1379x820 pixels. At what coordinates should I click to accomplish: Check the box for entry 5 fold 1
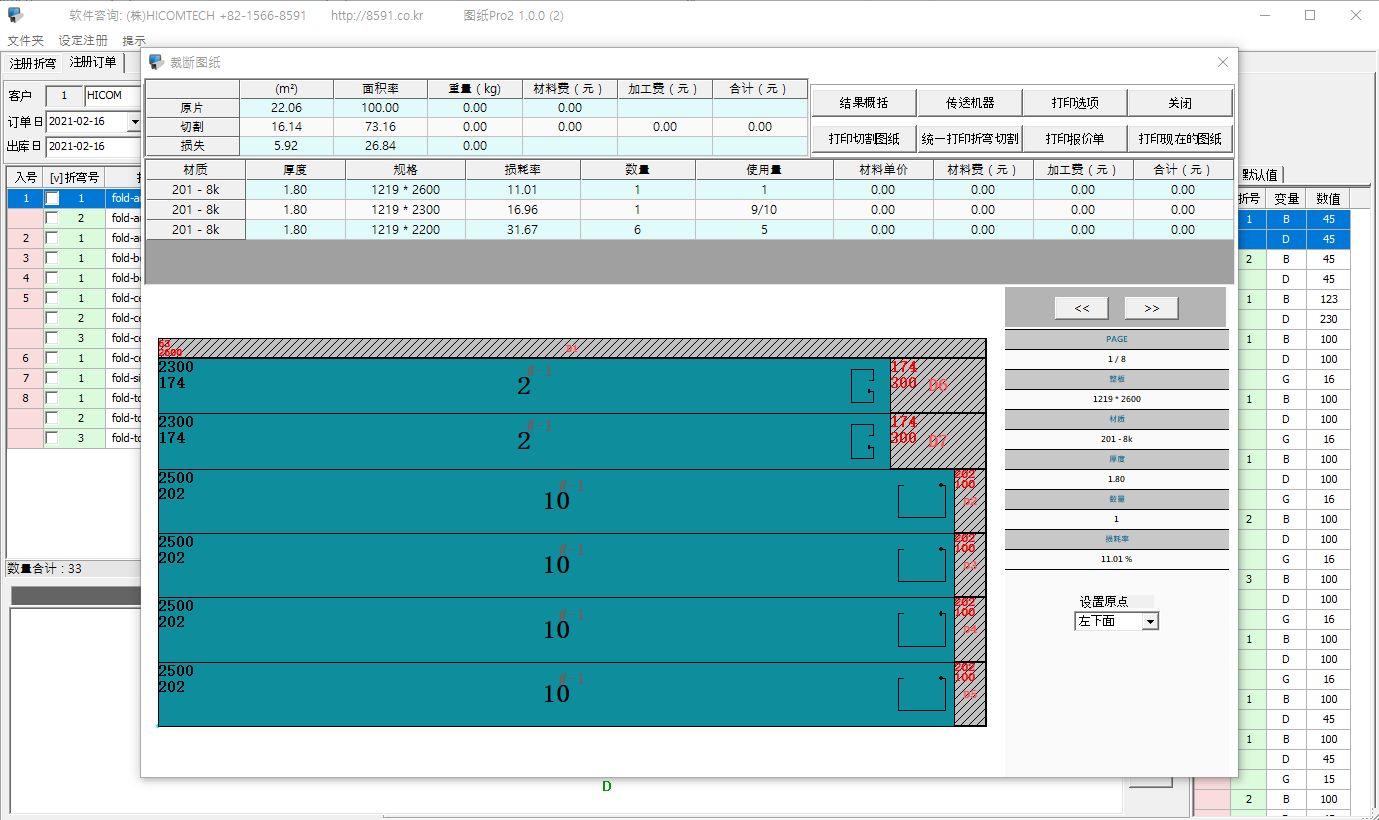(x=53, y=298)
